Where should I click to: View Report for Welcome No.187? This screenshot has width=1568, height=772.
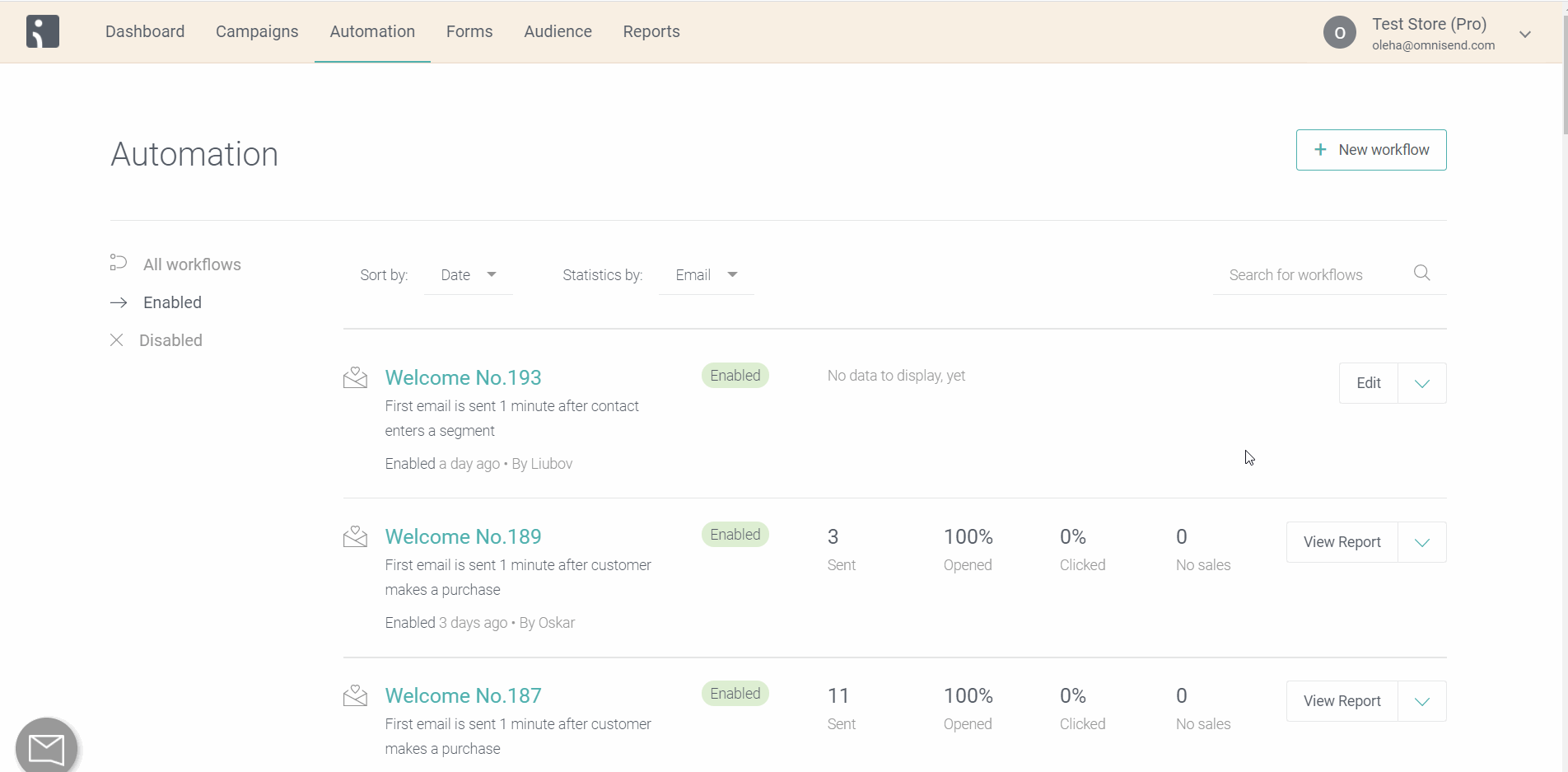(x=1342, y=701)
